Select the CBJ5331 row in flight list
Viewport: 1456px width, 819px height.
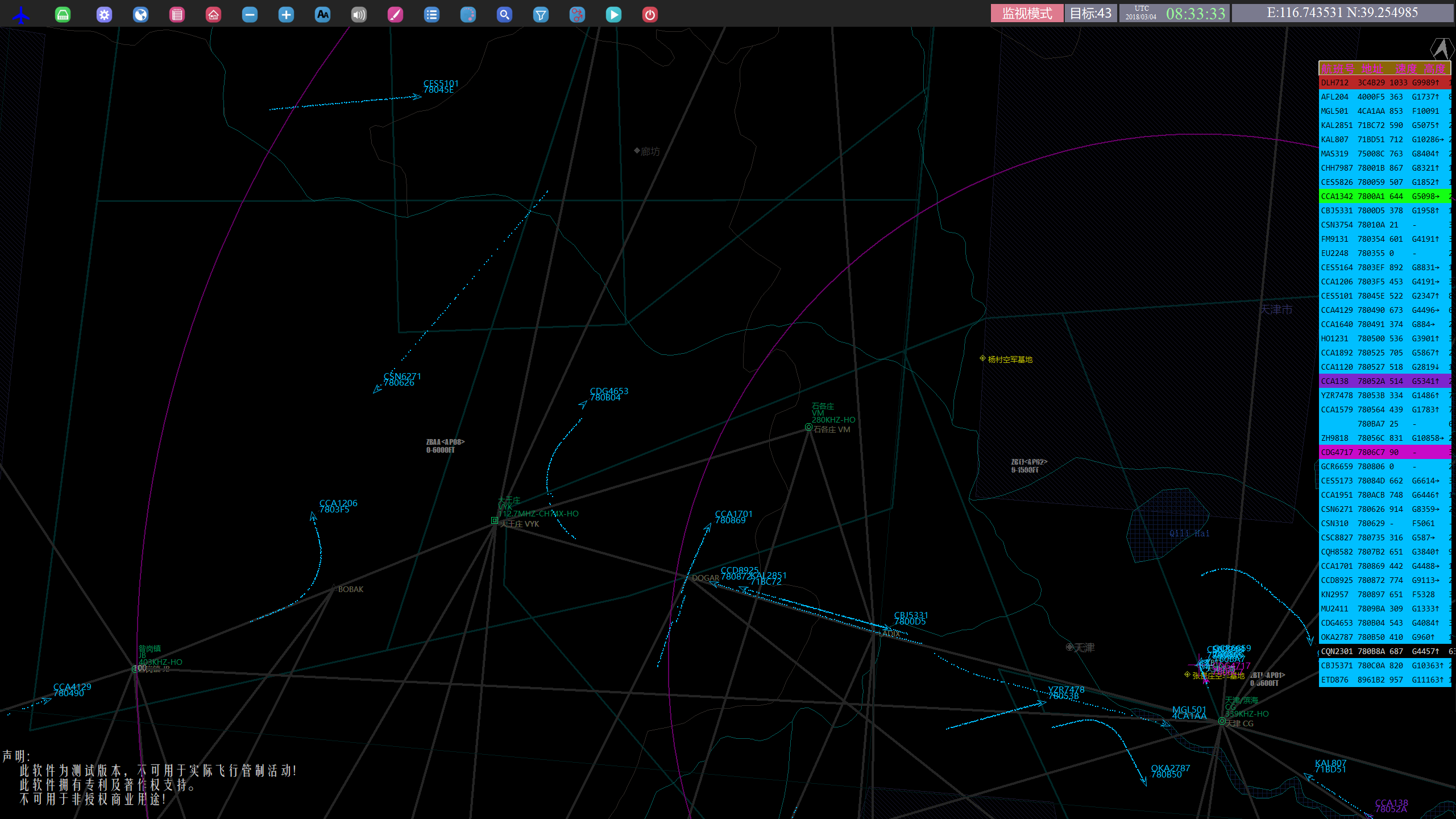1385,210
